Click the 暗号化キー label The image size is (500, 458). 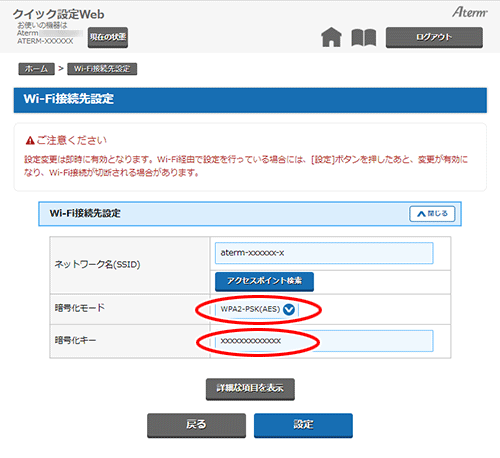click(75, 340)
